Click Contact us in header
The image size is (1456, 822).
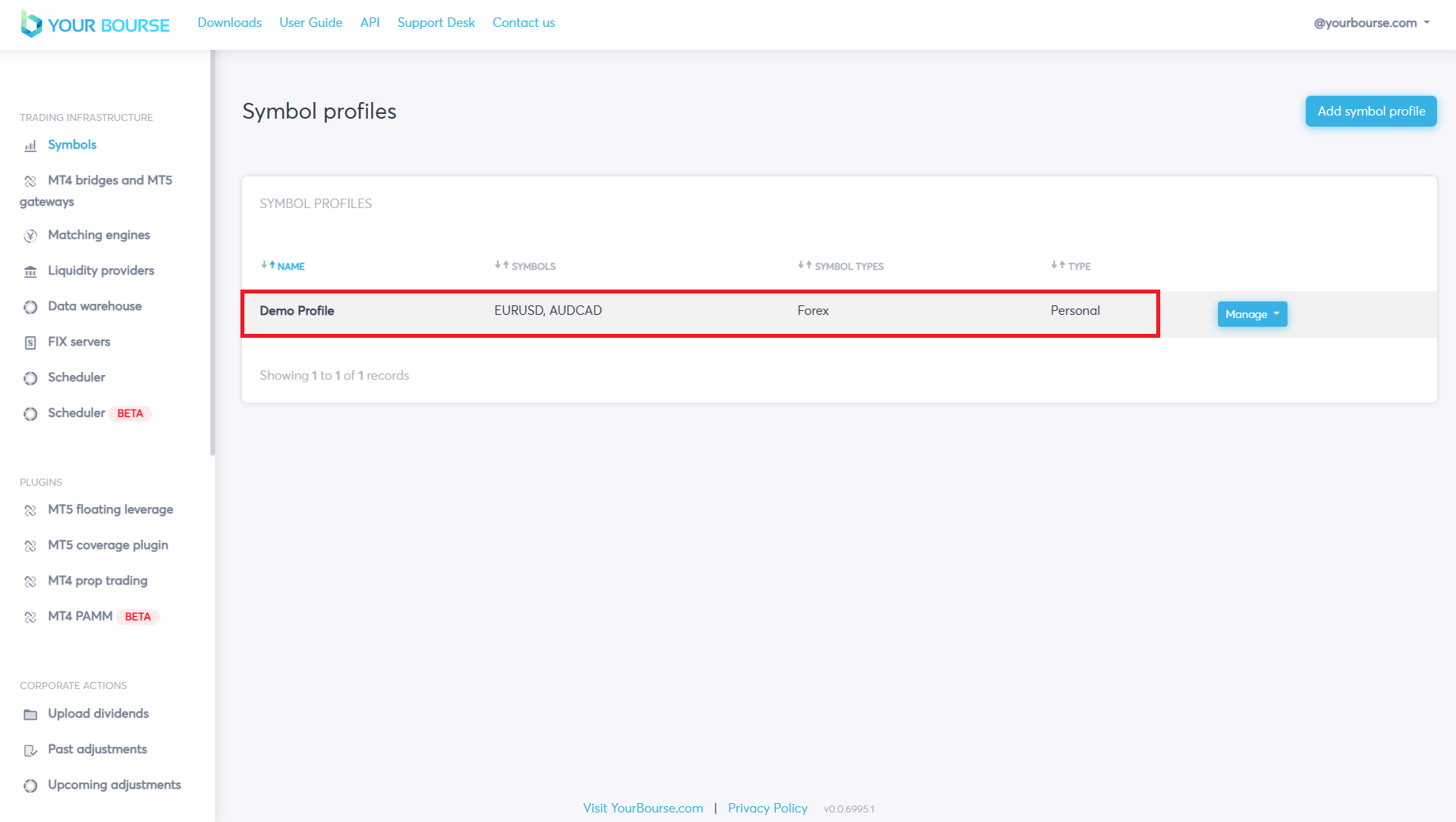pos(524,22)
